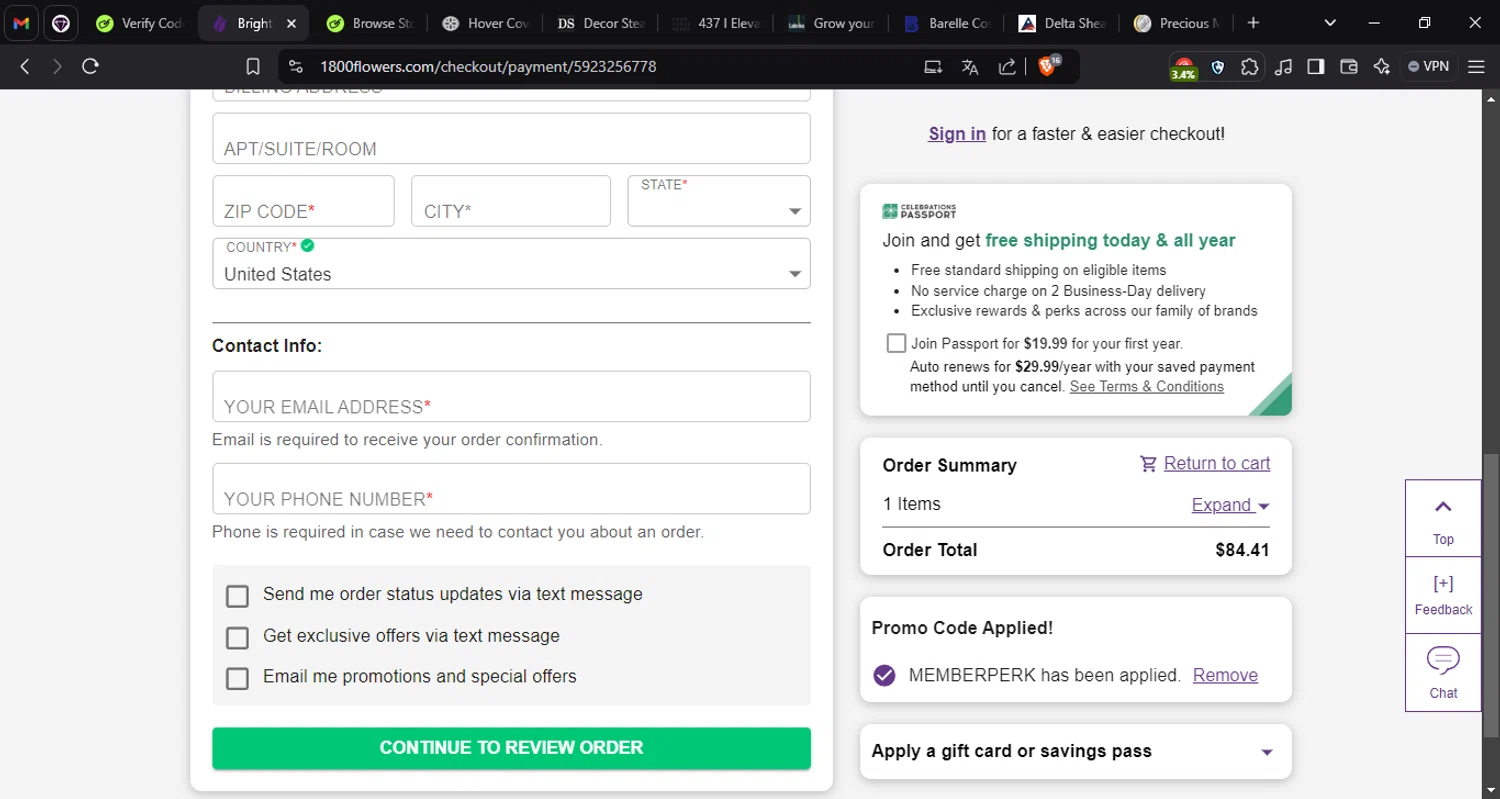Open the STATE dropdown
1500x799 pixels.
719,201
